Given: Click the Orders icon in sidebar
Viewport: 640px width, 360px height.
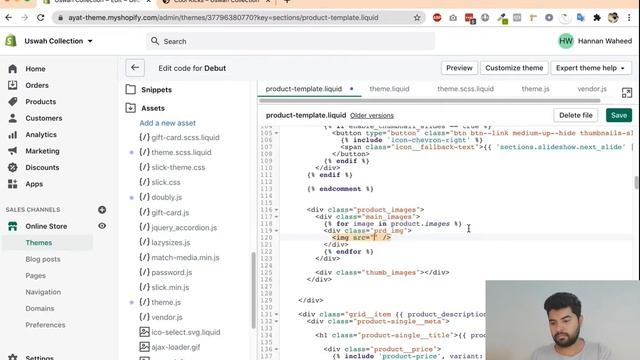Looking at the screenshot, I should click(13, 85).
